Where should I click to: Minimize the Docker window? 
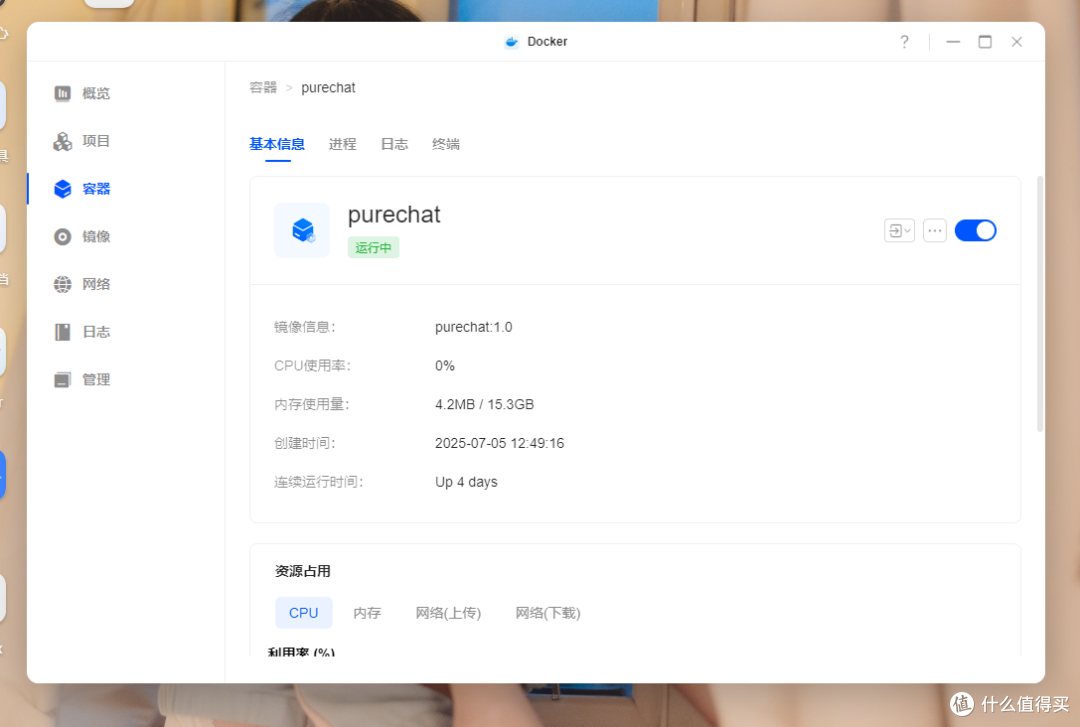click(x=953, y=42)
